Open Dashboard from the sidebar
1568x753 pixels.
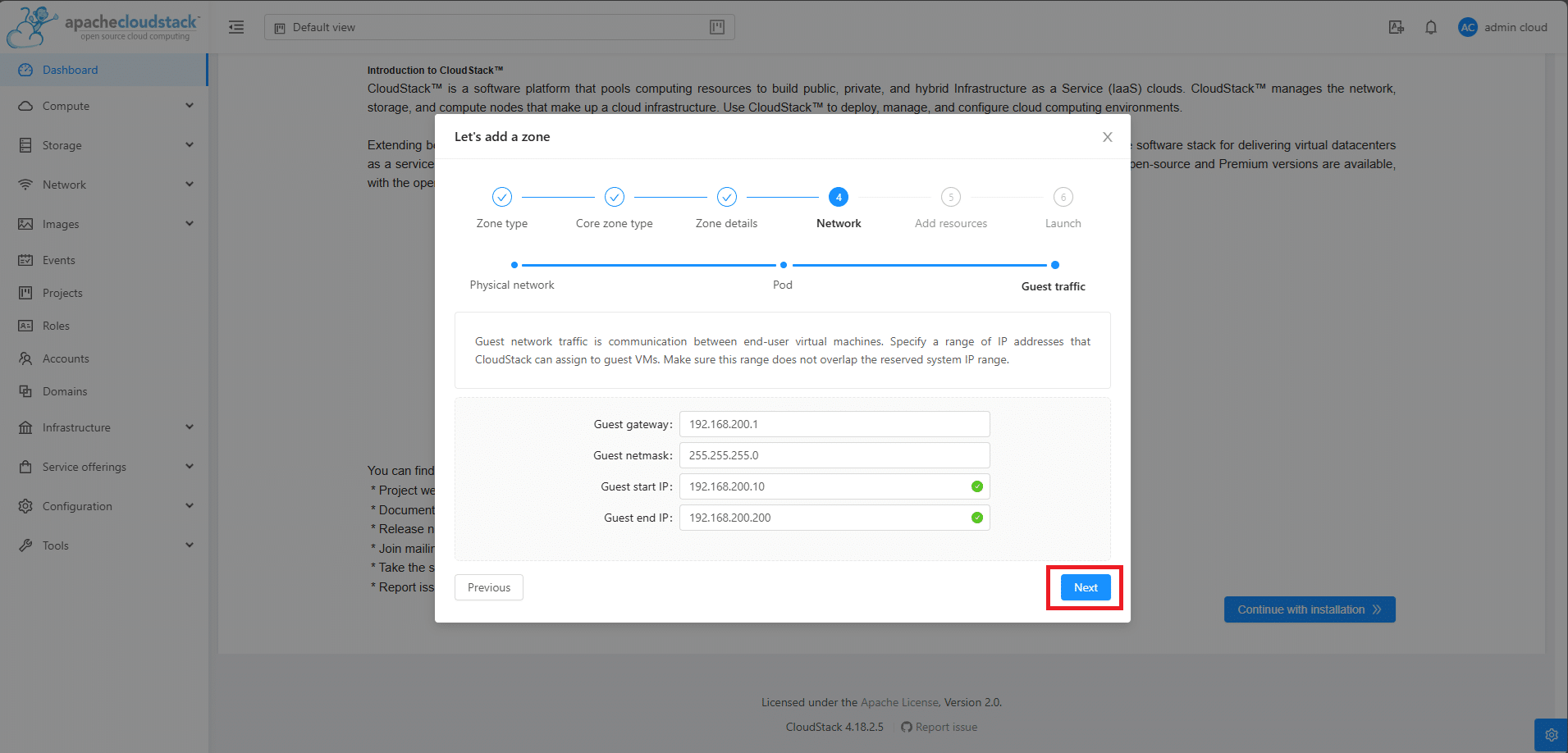pyautogui.click(x=103, y=70)
